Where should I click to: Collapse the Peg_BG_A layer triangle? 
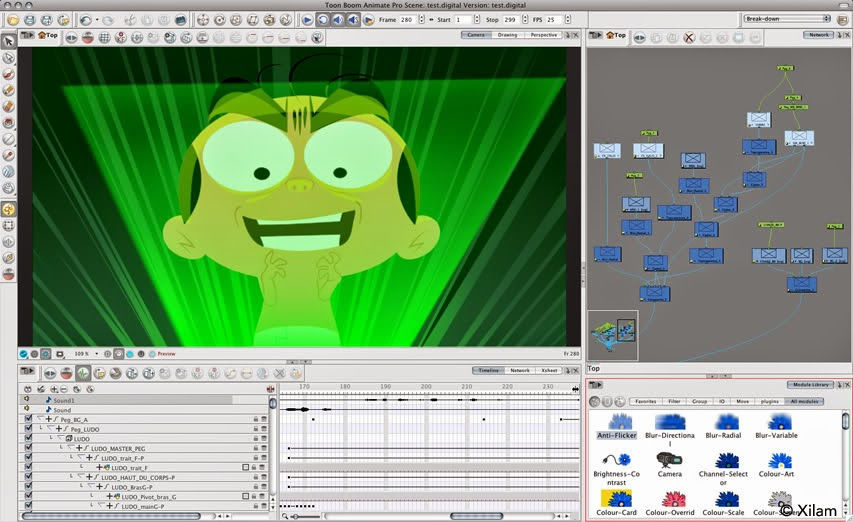(41, 419)
